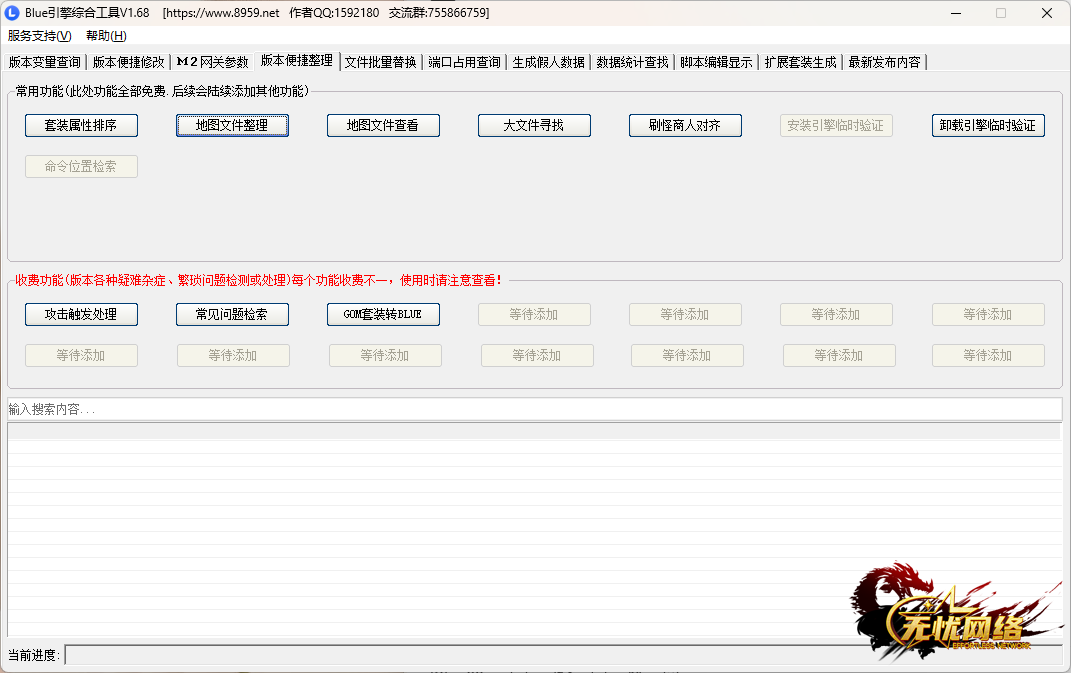The width and height of the screenshot is (1071, 673).
Task: Click the 套装属性排序 button
Action: click(81, 126)
